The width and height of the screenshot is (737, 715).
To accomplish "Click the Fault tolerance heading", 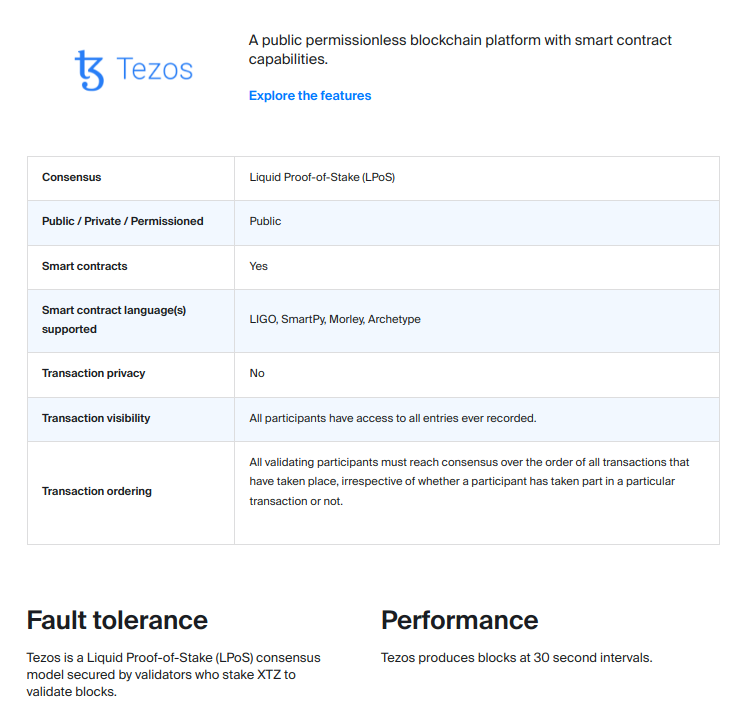I will (117, 620).
